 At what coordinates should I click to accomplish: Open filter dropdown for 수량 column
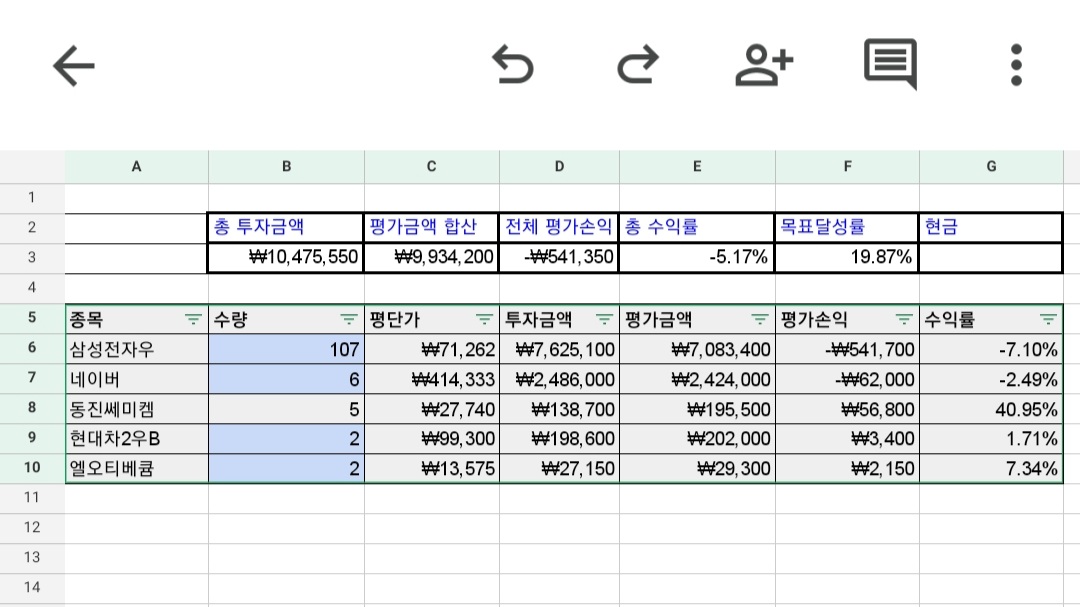(x=349, y=319)
